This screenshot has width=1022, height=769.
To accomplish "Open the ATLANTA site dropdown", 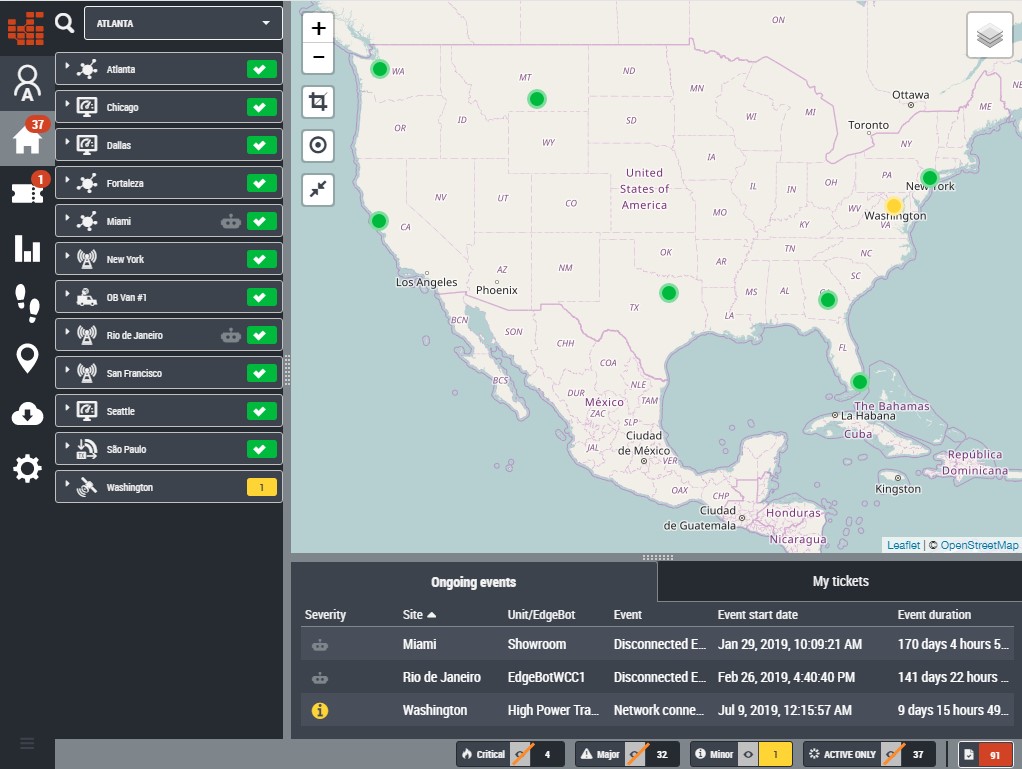I will tap(183, 23).
